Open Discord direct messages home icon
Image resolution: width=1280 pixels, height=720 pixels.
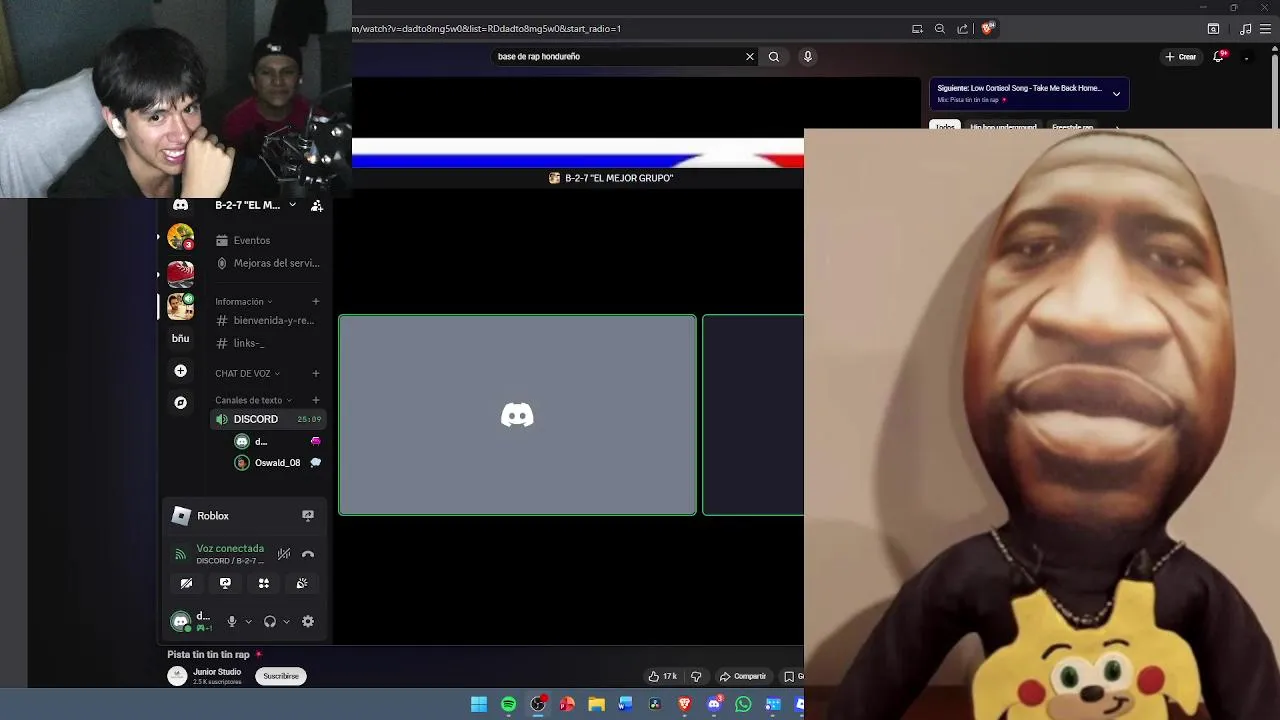(180, 205)
